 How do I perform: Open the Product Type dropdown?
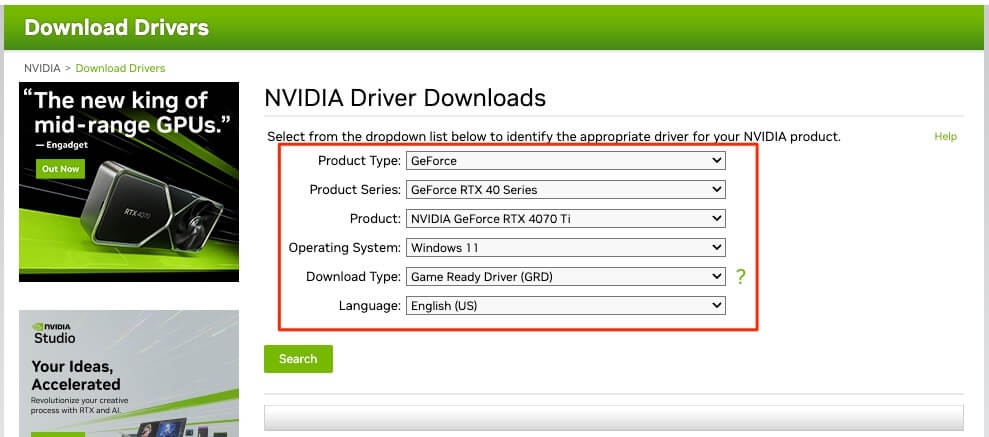coord(566,161)
